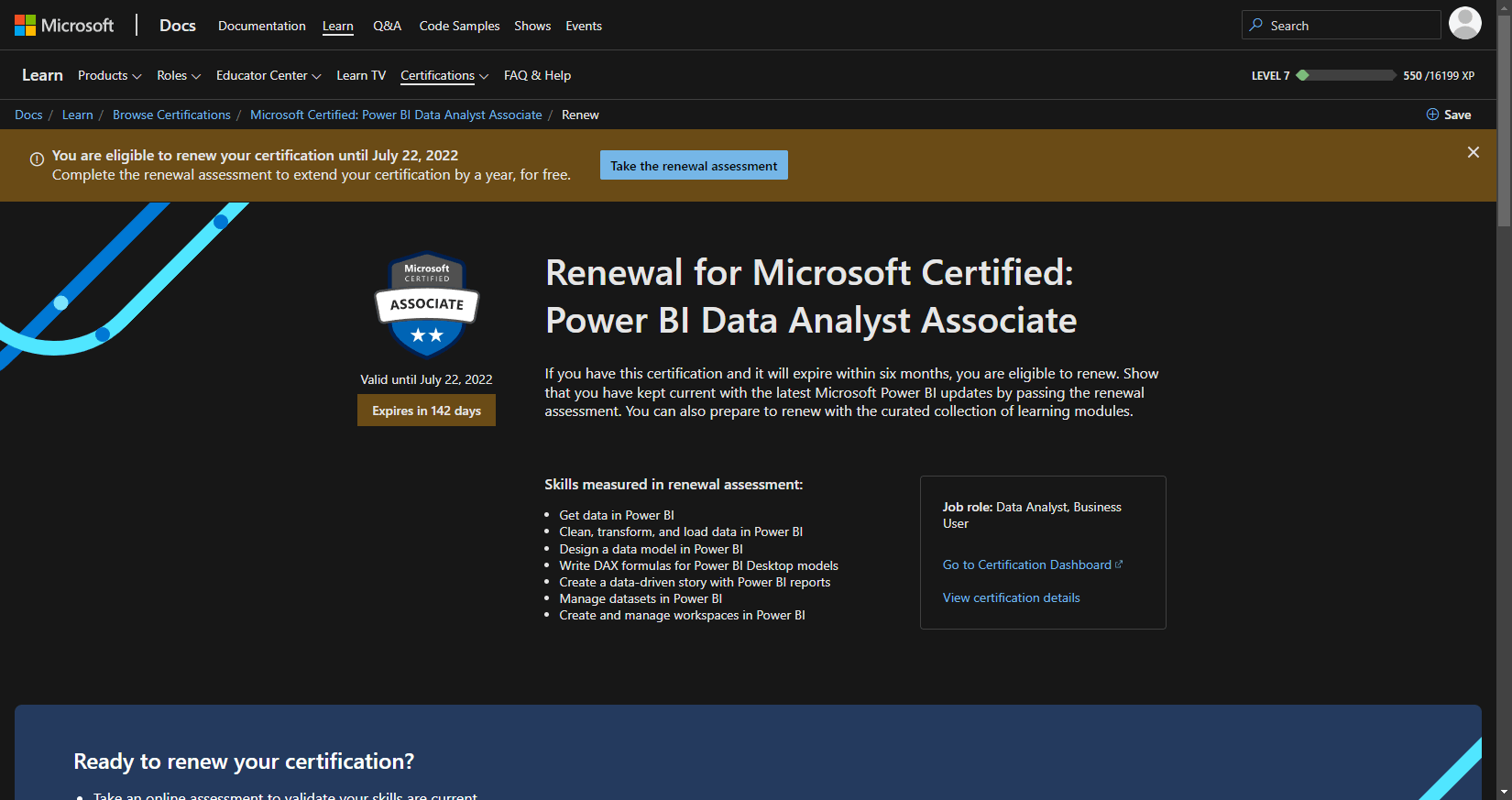The width and height of the screenshot is (1512, 800).
Task: Expand the Roles dropdown
Action: (179, 75)
